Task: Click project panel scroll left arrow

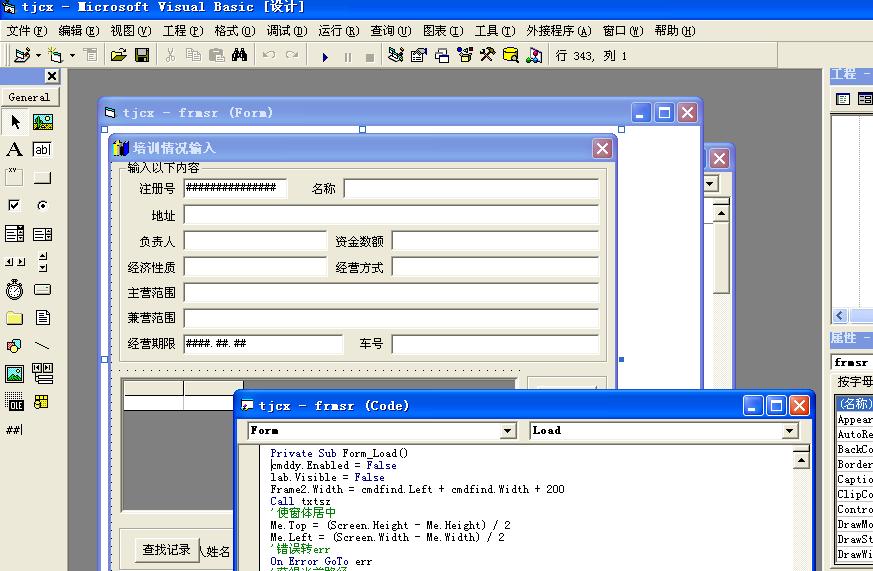Action: (840, 316)
